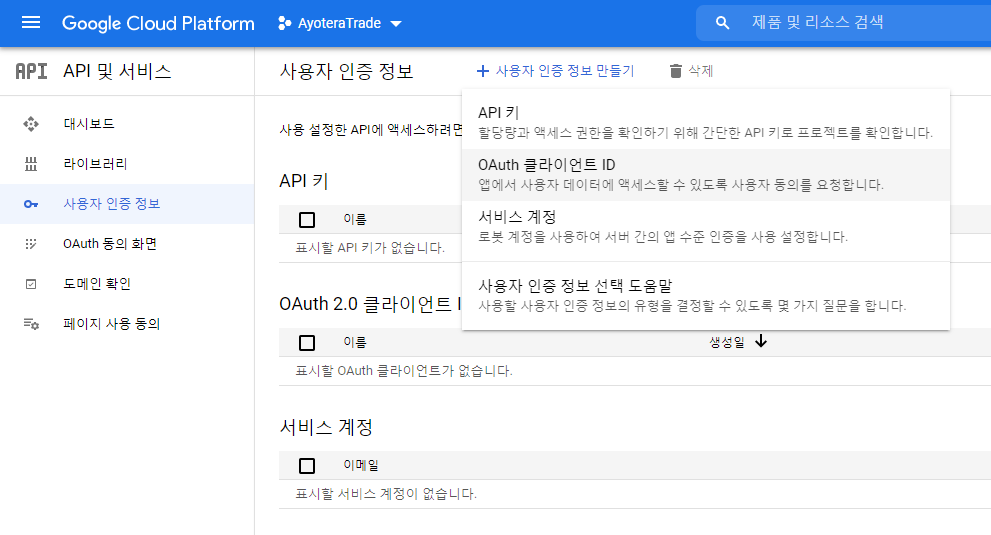Screen dimensions: 991x535
Task: Click text 표시할 OAuth 클라이언트가 없습니다.
Action: tap(404, 371)
